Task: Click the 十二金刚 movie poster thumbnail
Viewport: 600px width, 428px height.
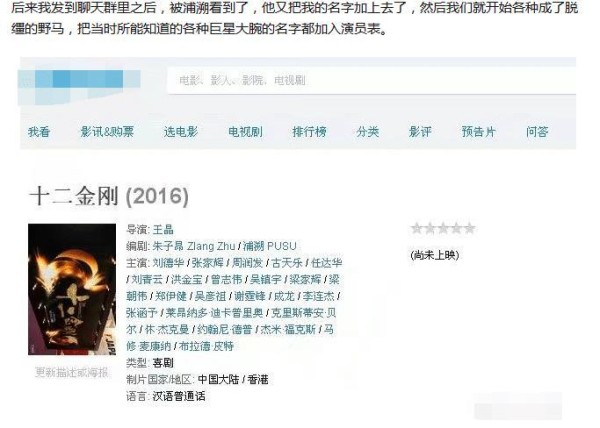Action: click(72, 289)
